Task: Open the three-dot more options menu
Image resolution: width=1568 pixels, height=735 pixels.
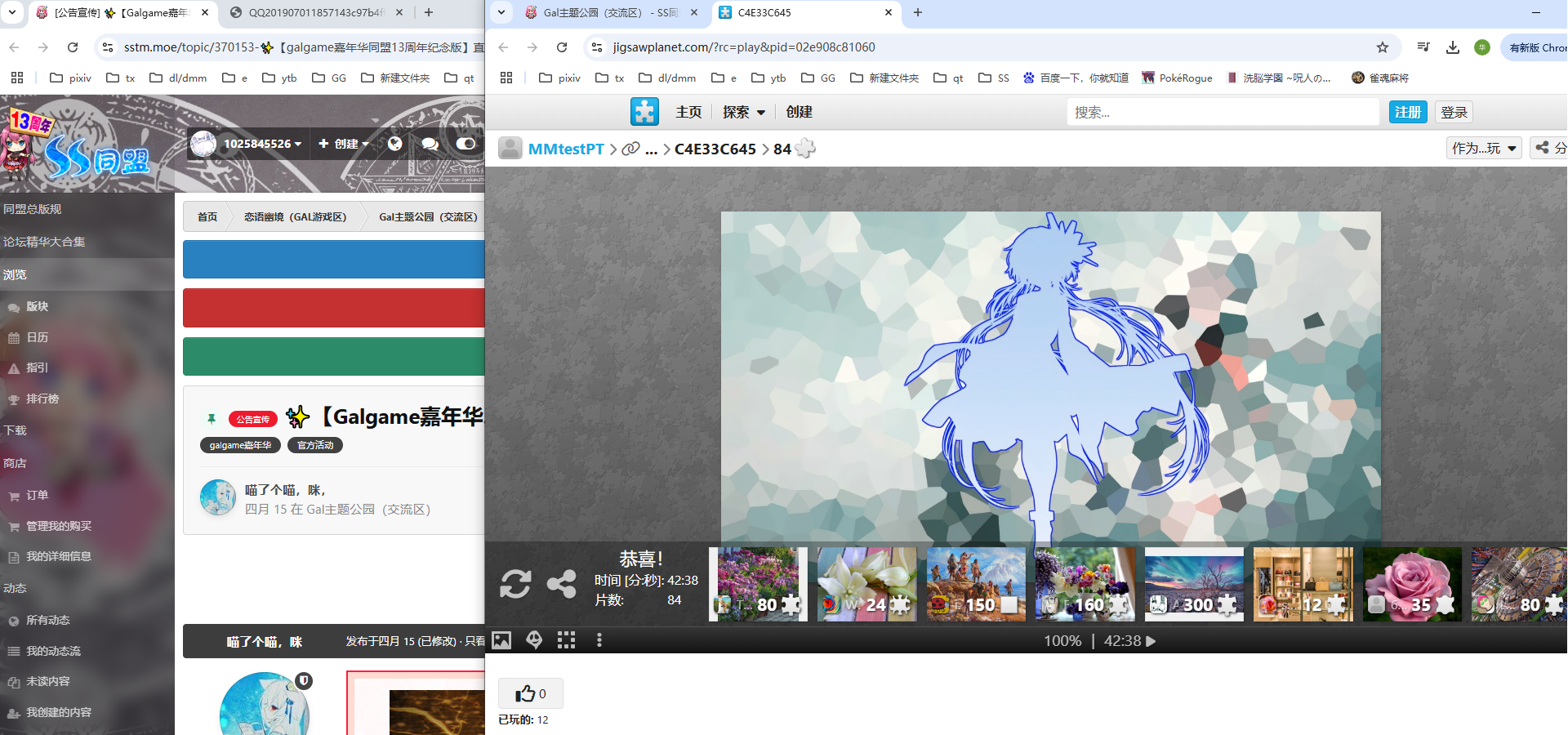Action: coord(599,640)
